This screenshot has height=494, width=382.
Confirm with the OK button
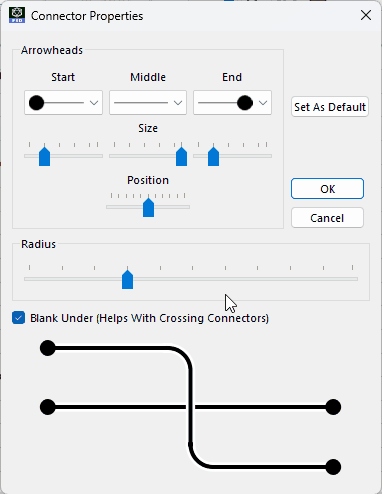pyautogui.click(x=327, y=189)
